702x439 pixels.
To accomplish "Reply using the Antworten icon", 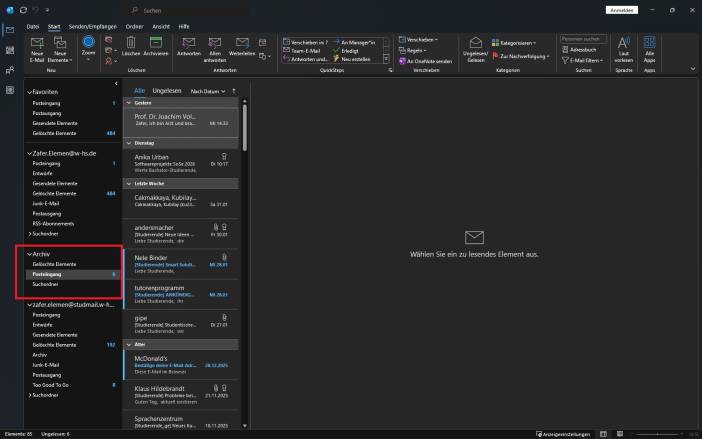I will (x=188, y=43).
